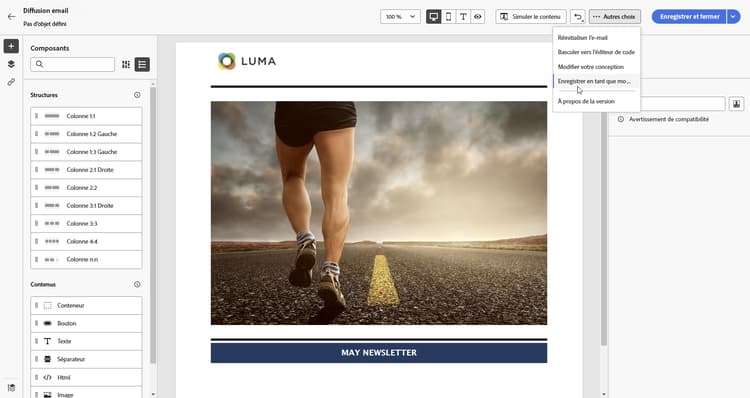Open the conditional content icon in sidebar

point(11,387)
